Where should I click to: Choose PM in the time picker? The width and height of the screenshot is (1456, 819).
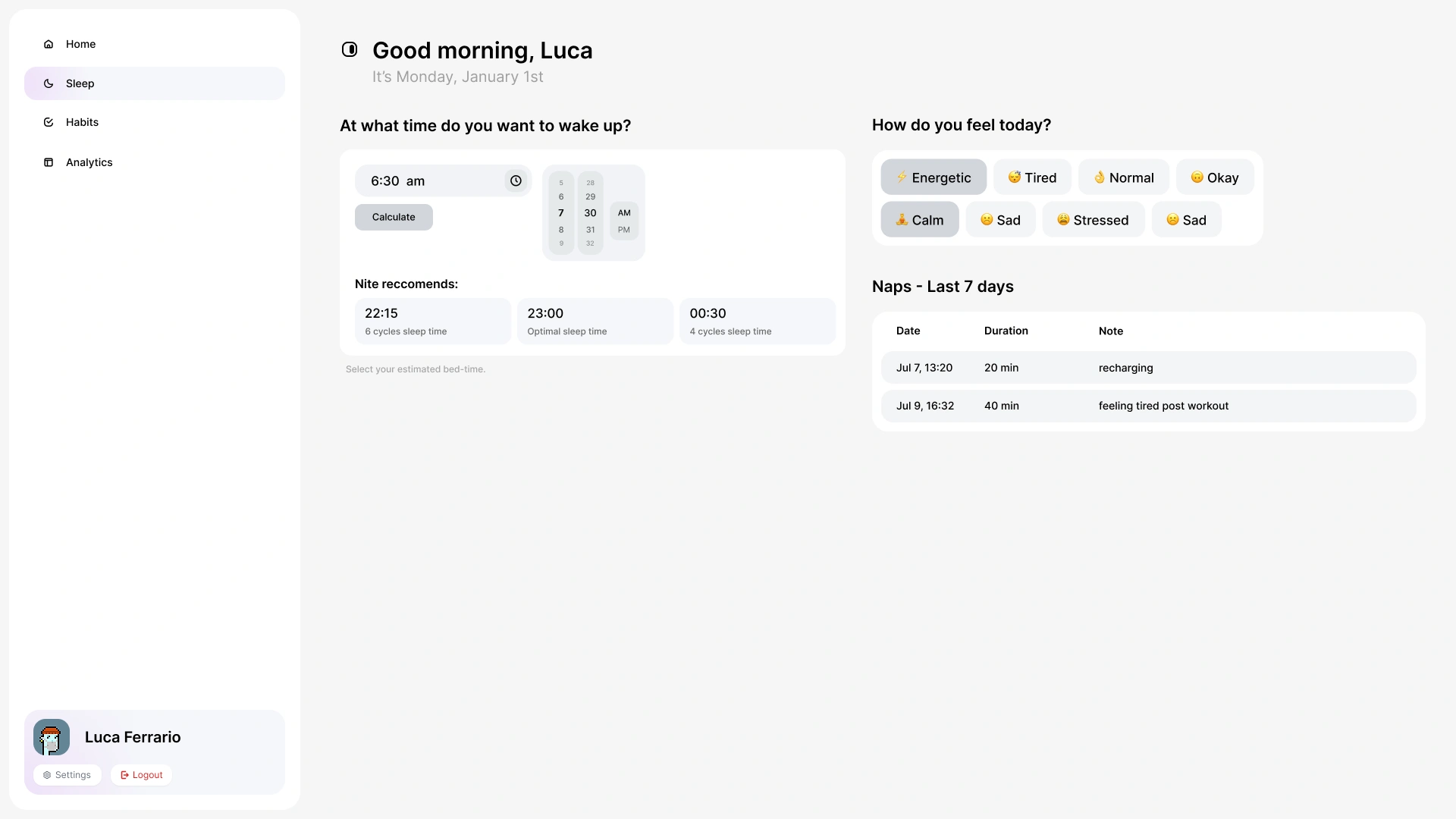coord(624,230)
